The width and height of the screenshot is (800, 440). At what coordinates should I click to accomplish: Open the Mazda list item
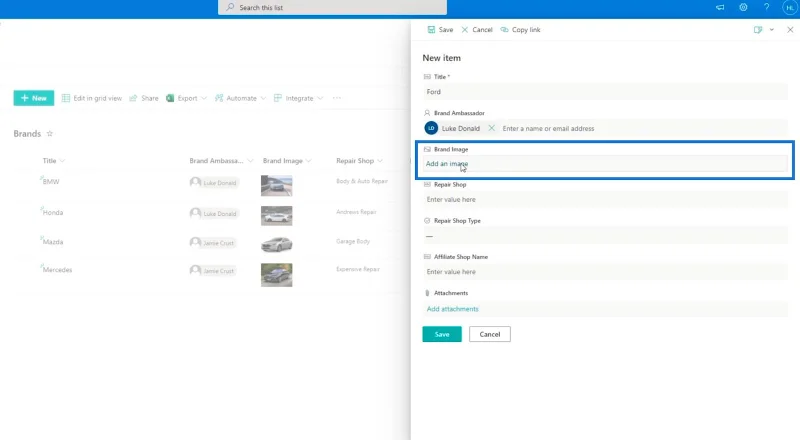click(53, 242)
